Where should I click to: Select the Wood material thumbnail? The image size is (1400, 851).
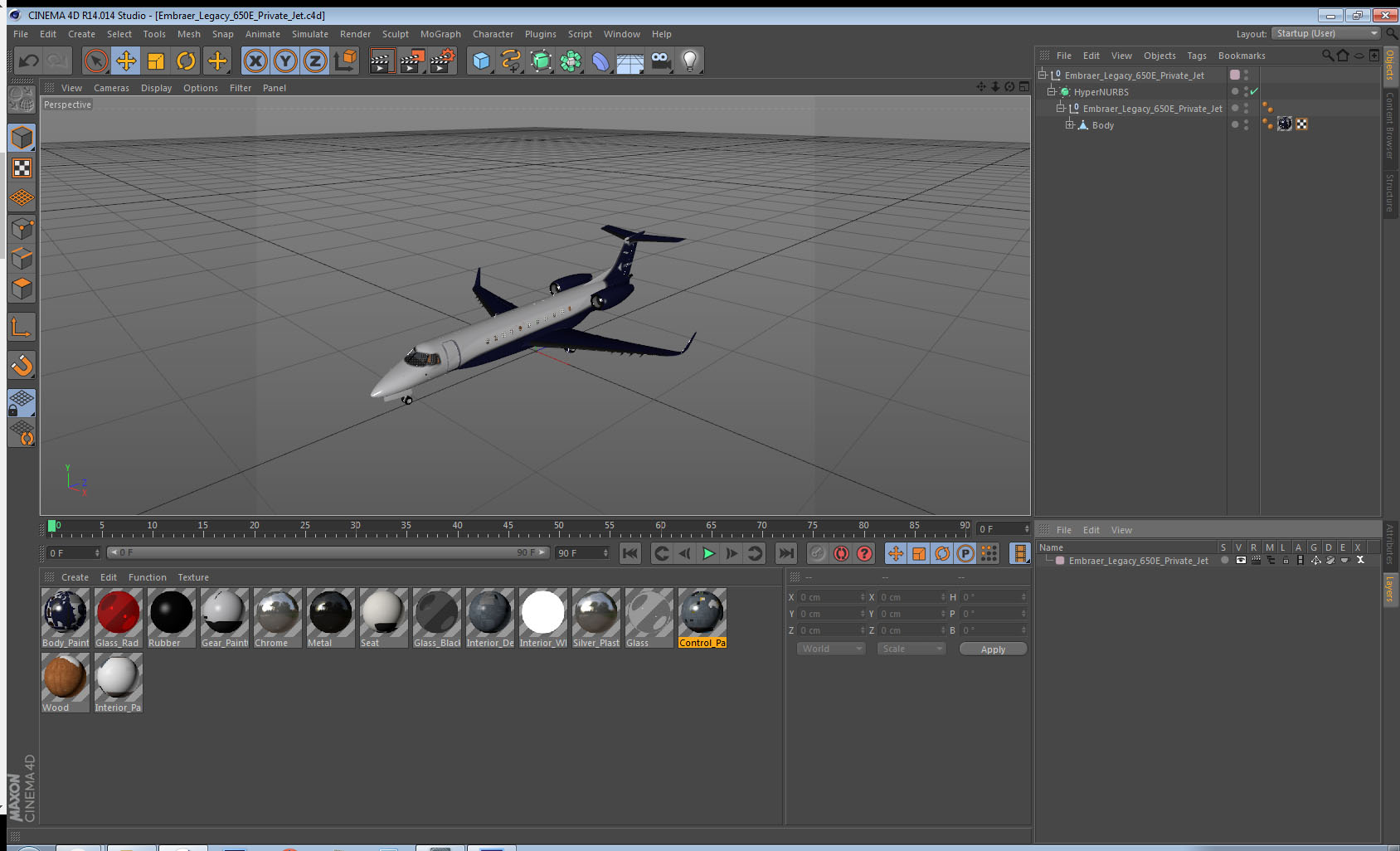click(66, 683)
